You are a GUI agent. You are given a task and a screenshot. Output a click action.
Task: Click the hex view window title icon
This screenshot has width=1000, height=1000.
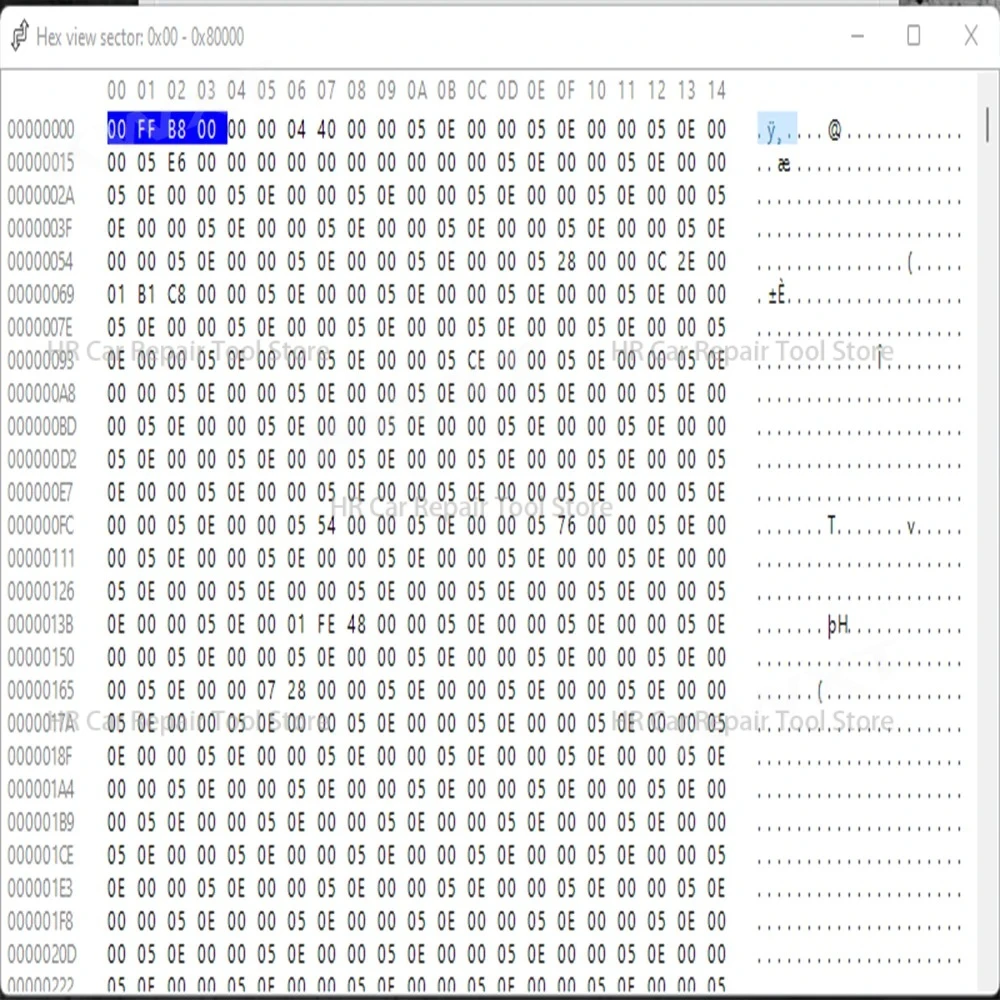[20, 34]
